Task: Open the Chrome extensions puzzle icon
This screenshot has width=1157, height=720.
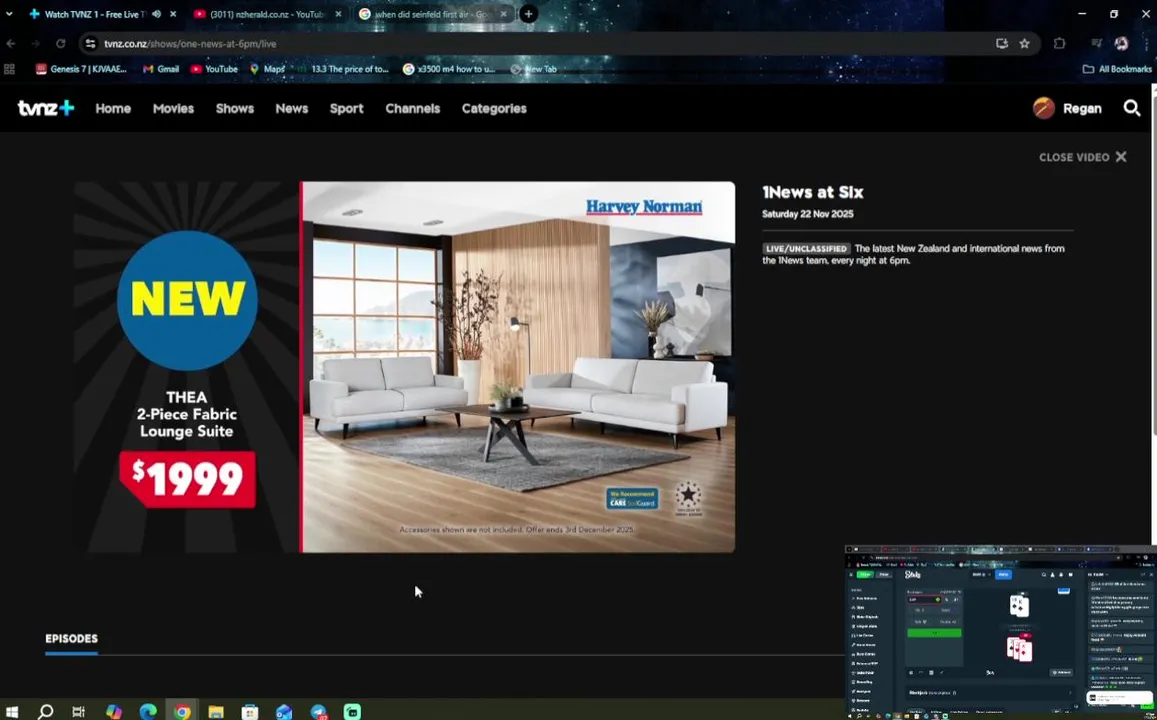Action: point(1060,44)
